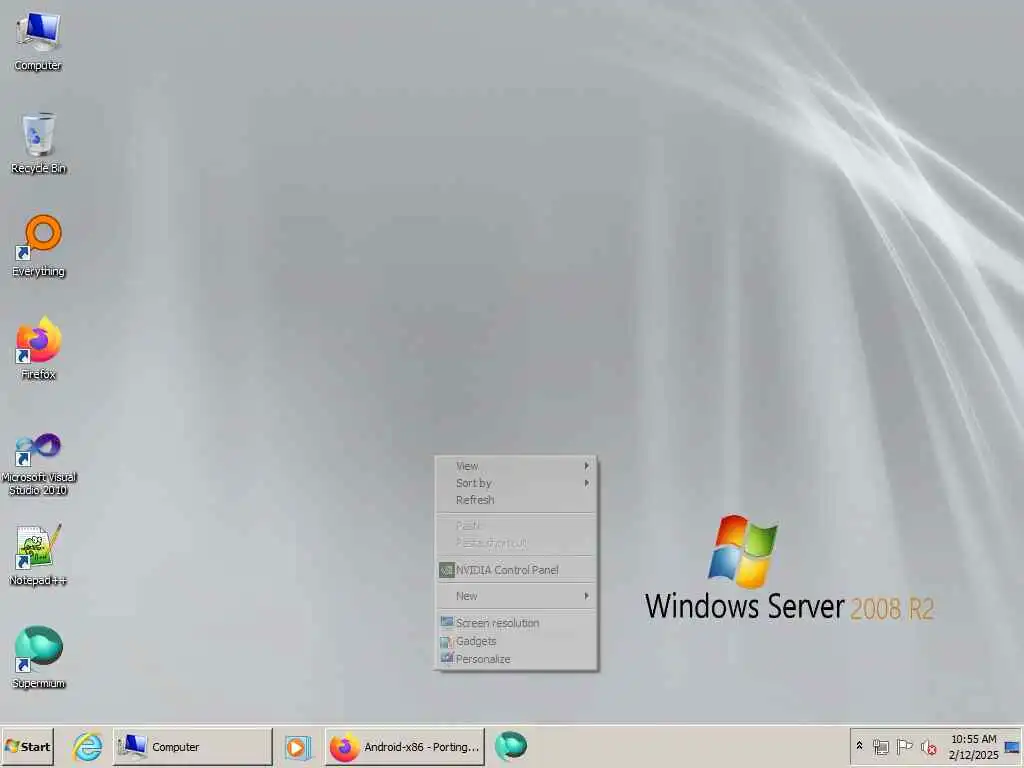Image resolution: width=1024 pixels, height=768 pixels.
Task: Open network tray icon
Action: click(x=880, y=746)
